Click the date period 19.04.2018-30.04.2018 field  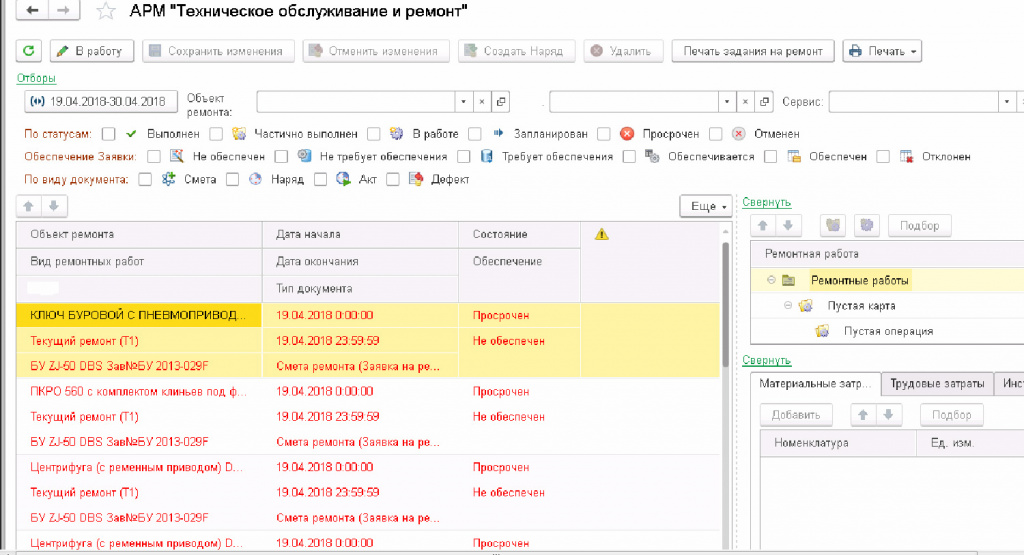point(99,102)
